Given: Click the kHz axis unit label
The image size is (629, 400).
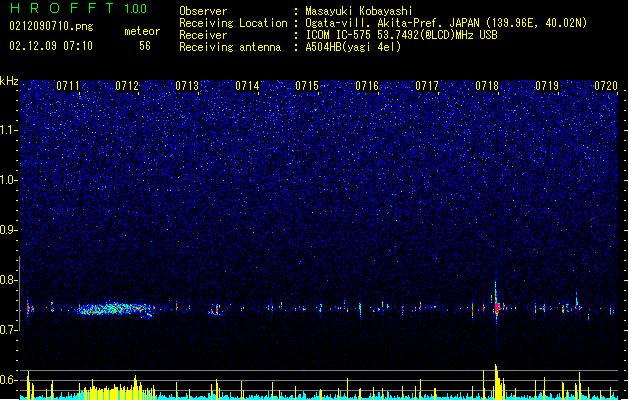Looking at the screenshot, I should pyautogui.click(x=9, y=81).
